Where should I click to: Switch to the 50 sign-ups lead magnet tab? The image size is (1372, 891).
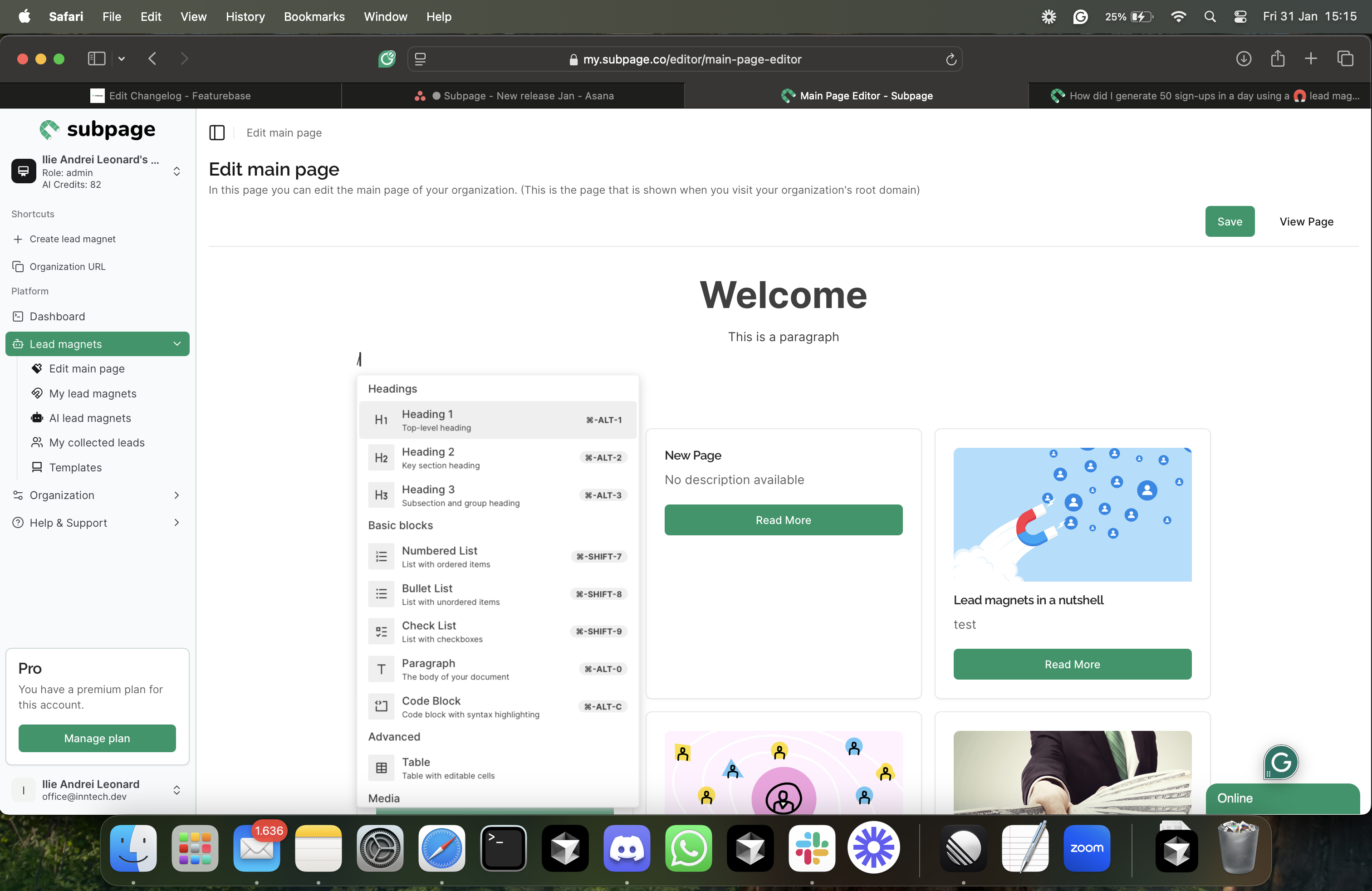pyautogui.click(x=1199, y=96)
